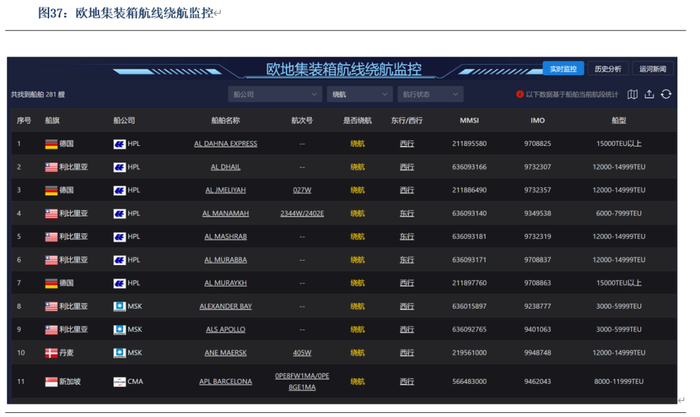This screenshot has height=417, width=700.
Task: Click CMA logo icon in APL BARCELONA row
Action: point(119,382)
